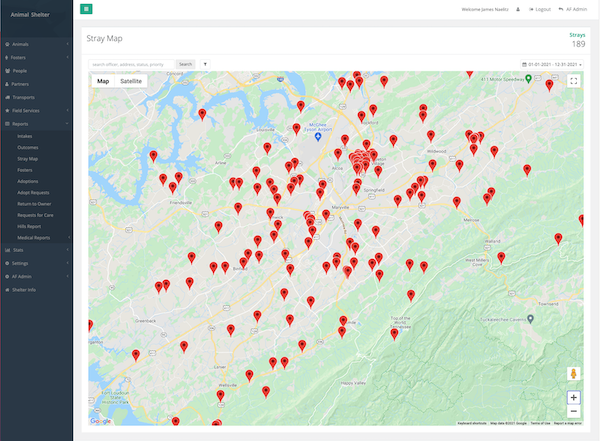
Task: Expand the Animals menu
Action: pos(36,44)
